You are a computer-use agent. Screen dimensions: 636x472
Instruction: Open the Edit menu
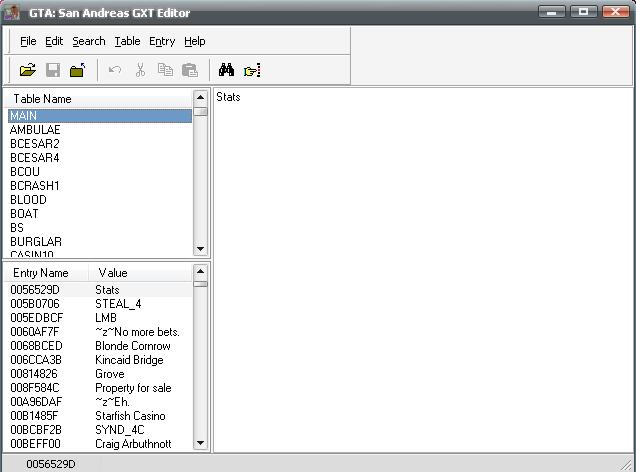click(x=54, y=41)
